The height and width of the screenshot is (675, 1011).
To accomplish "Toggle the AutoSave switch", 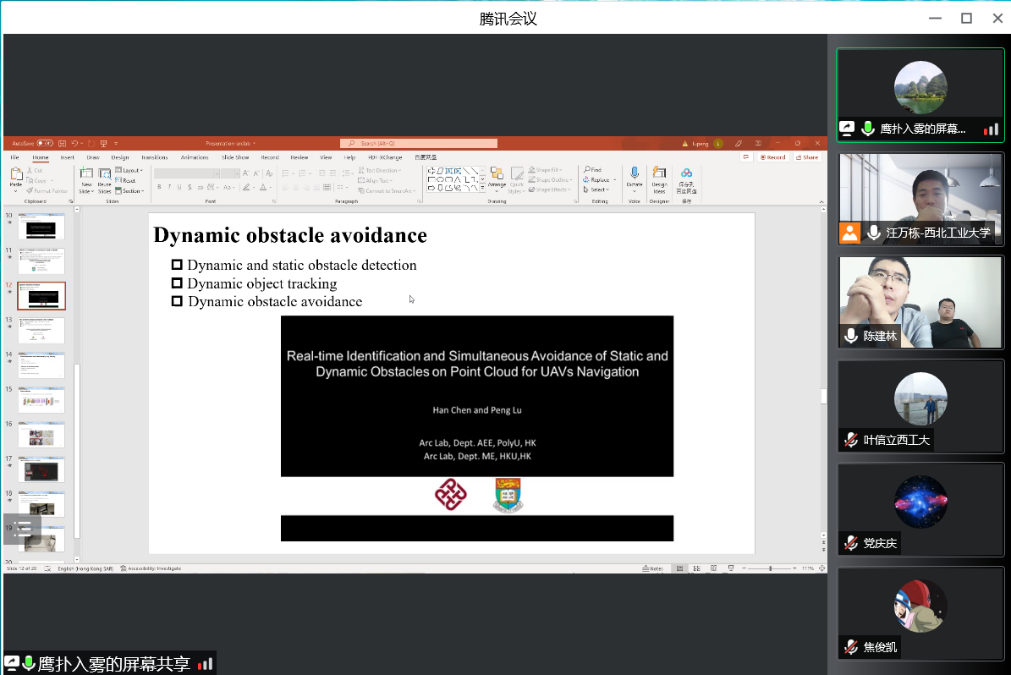I will click(x=44, y=144).
